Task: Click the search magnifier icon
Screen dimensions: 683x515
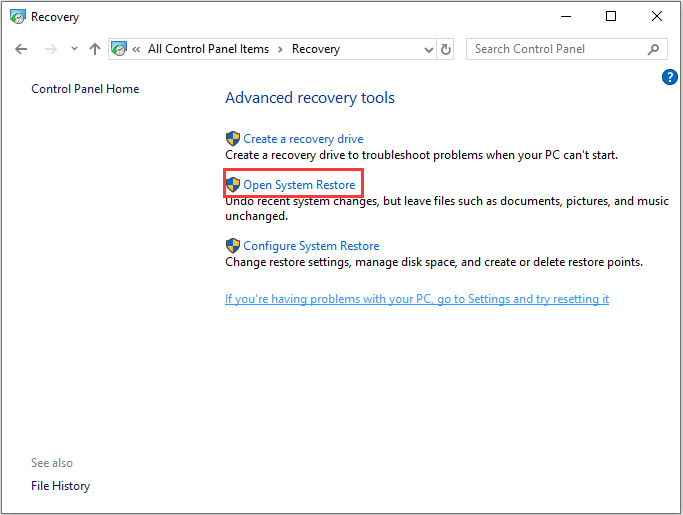Action: (653, 49)
